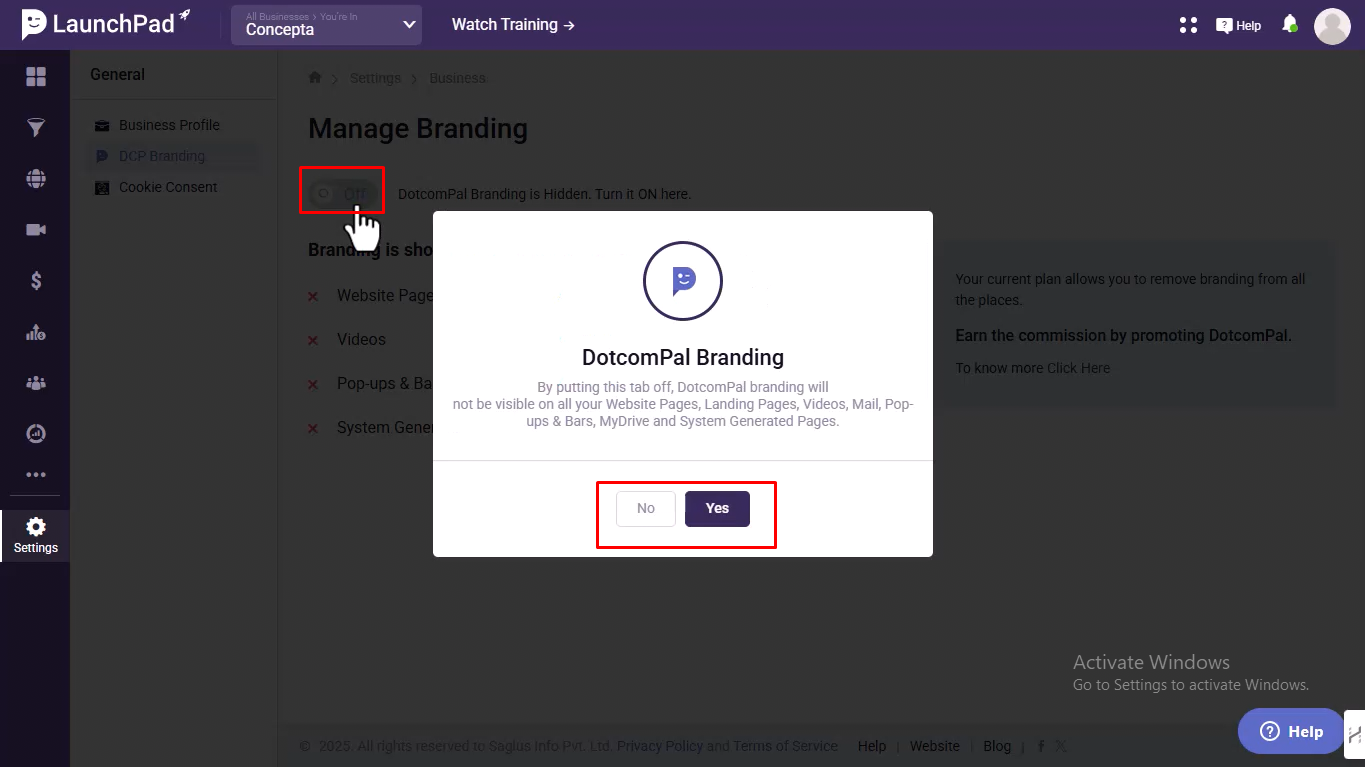Open the Terms of Service link

[785, 746]
